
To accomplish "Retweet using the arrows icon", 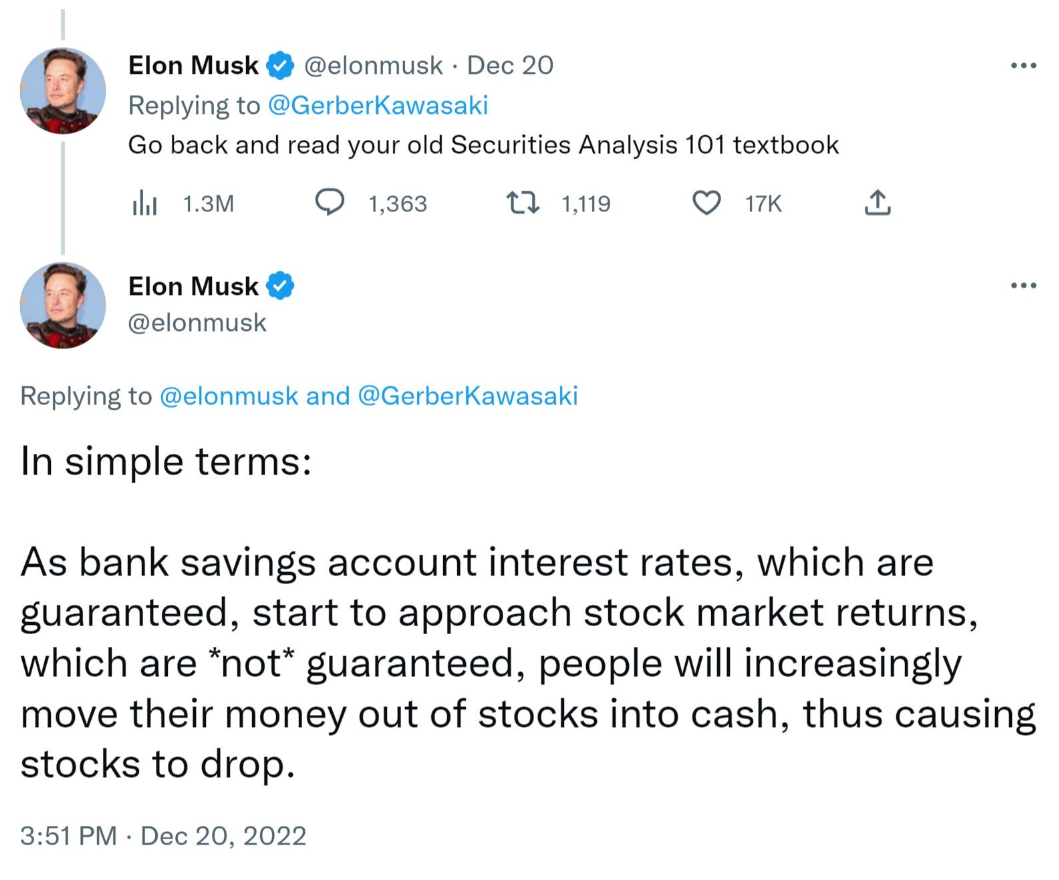I will tap(523, 203).
